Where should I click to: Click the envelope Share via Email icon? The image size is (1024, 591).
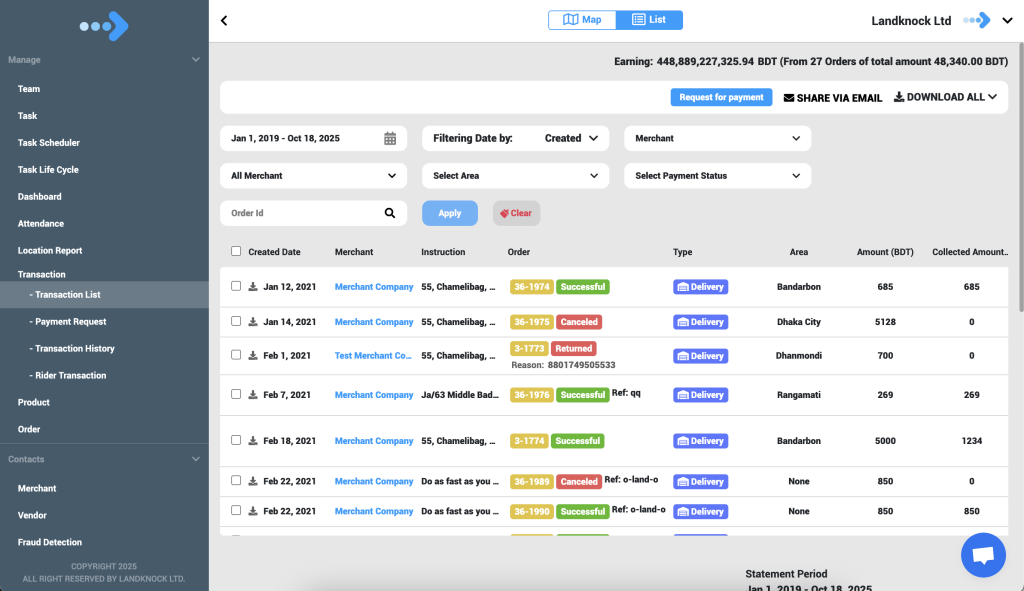pyautogui.click(x=788, y=98)
